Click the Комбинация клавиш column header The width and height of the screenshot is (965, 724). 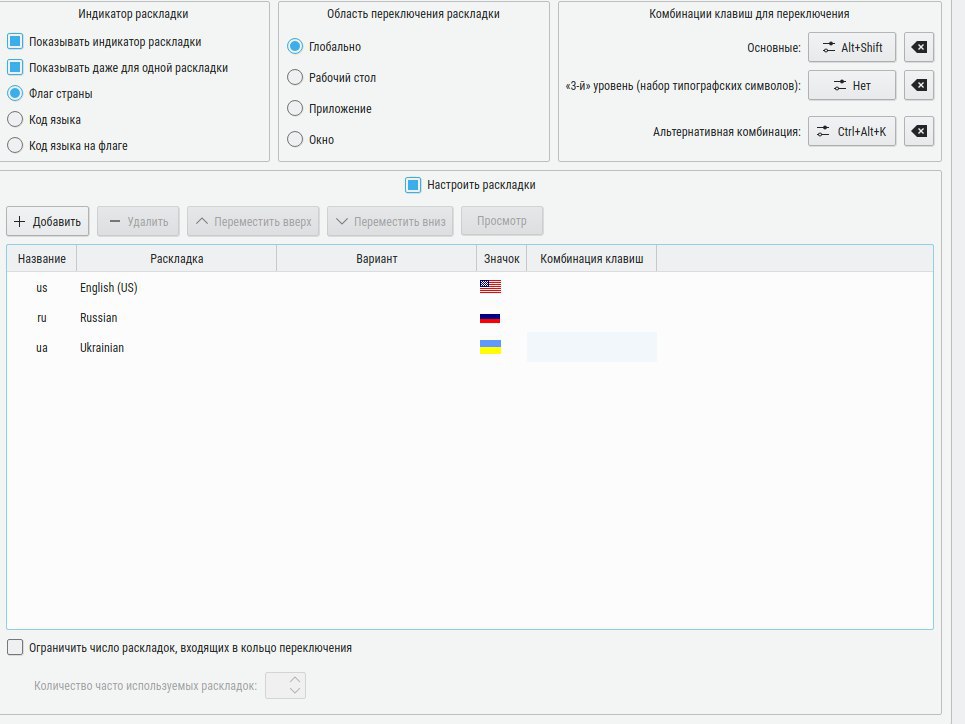591,259
